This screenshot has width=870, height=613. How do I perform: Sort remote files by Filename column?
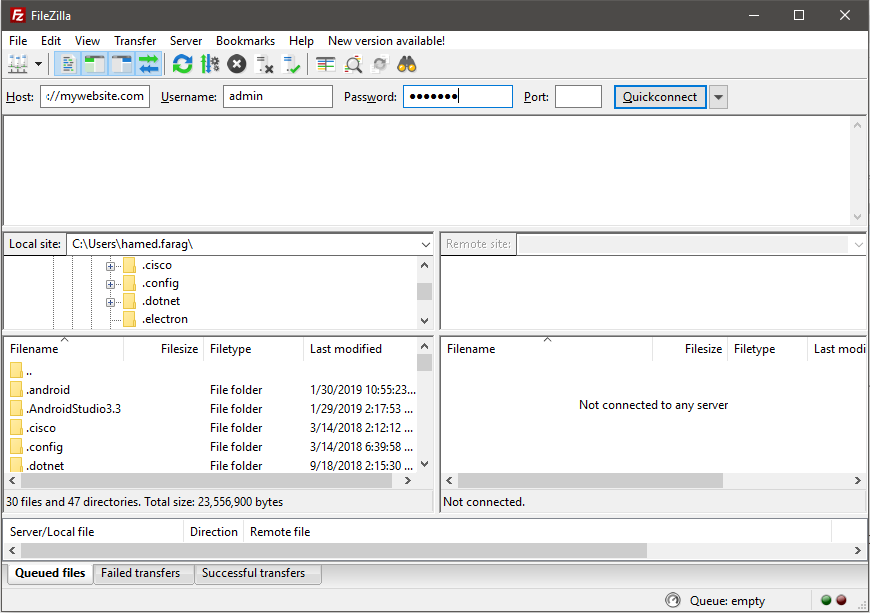coord(547,349)
